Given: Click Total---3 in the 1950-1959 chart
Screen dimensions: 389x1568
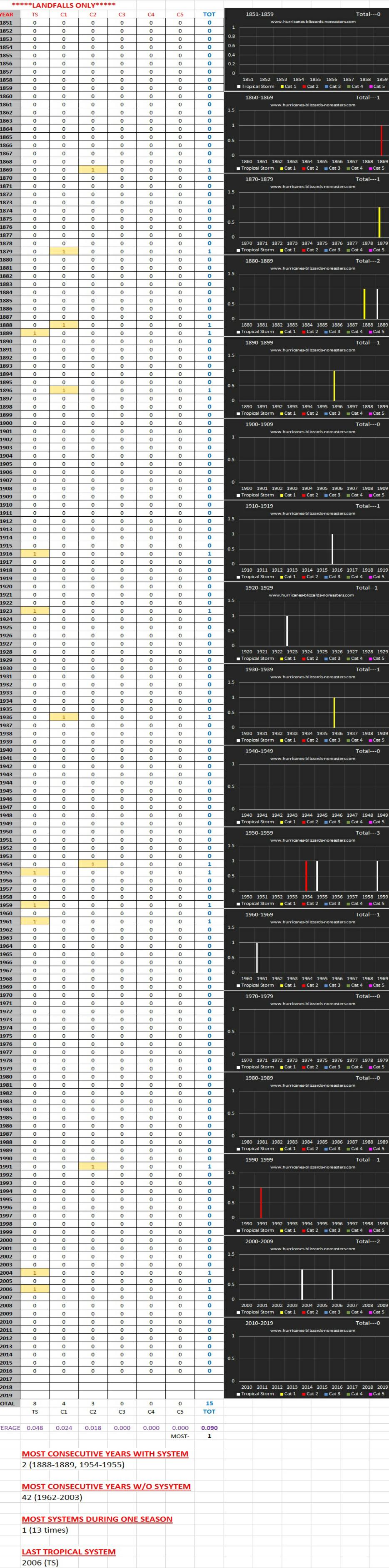Looking at the screenshot, I should 368,833.
